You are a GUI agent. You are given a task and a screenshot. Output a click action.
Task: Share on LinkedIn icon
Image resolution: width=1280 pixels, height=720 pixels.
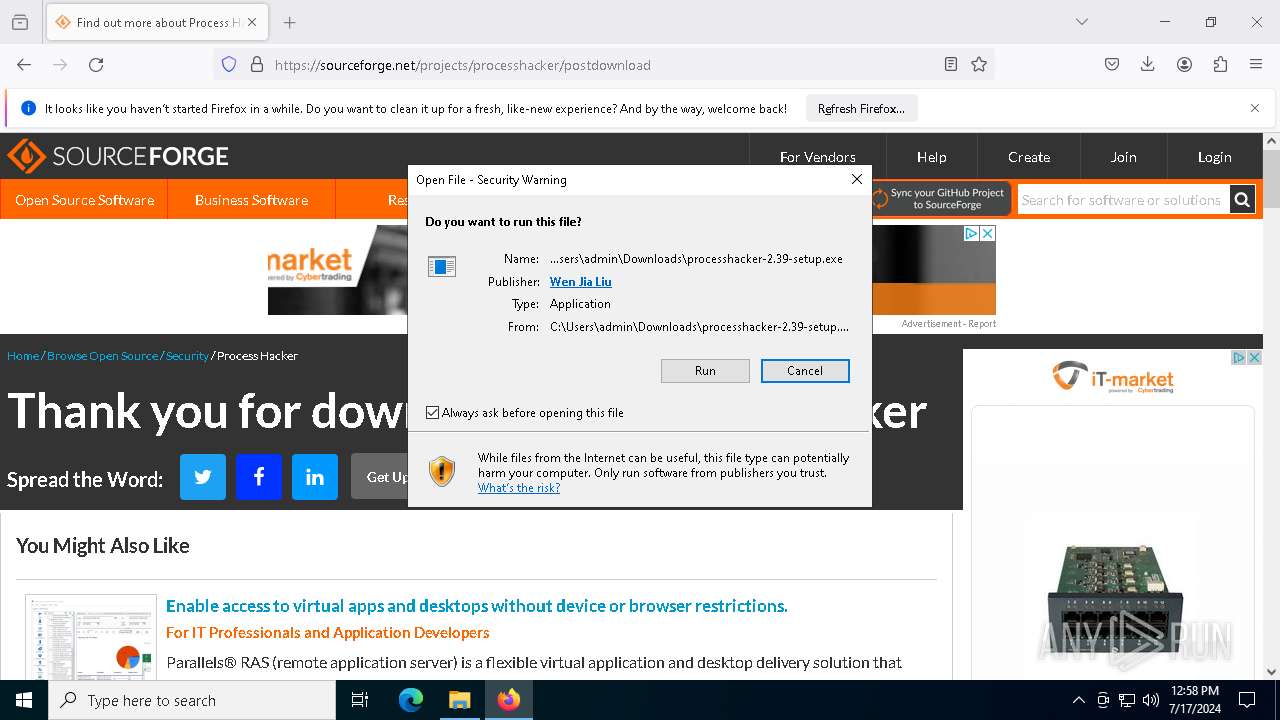(315, 477)
